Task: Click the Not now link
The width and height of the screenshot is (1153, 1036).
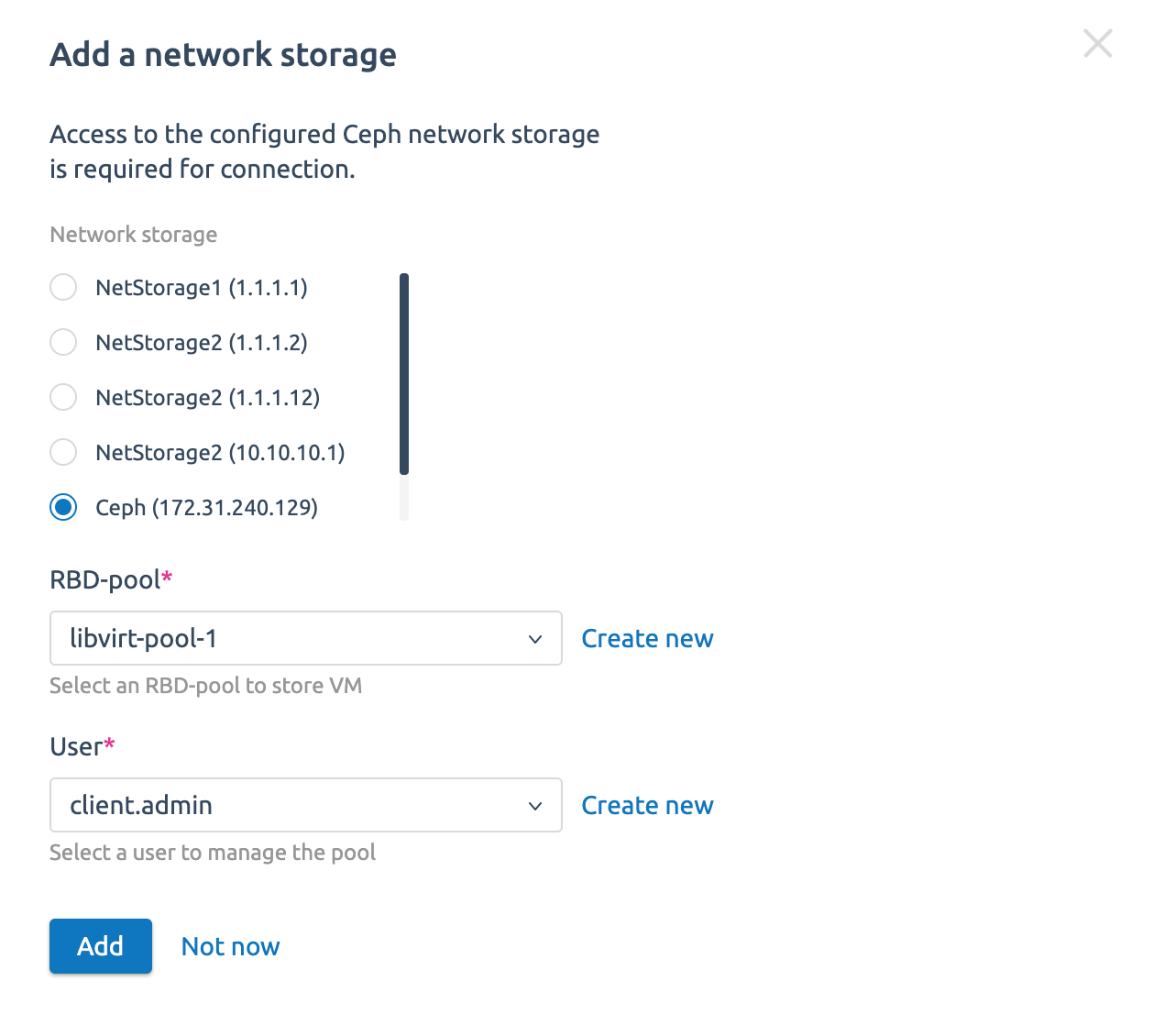Action: point(230,946)
